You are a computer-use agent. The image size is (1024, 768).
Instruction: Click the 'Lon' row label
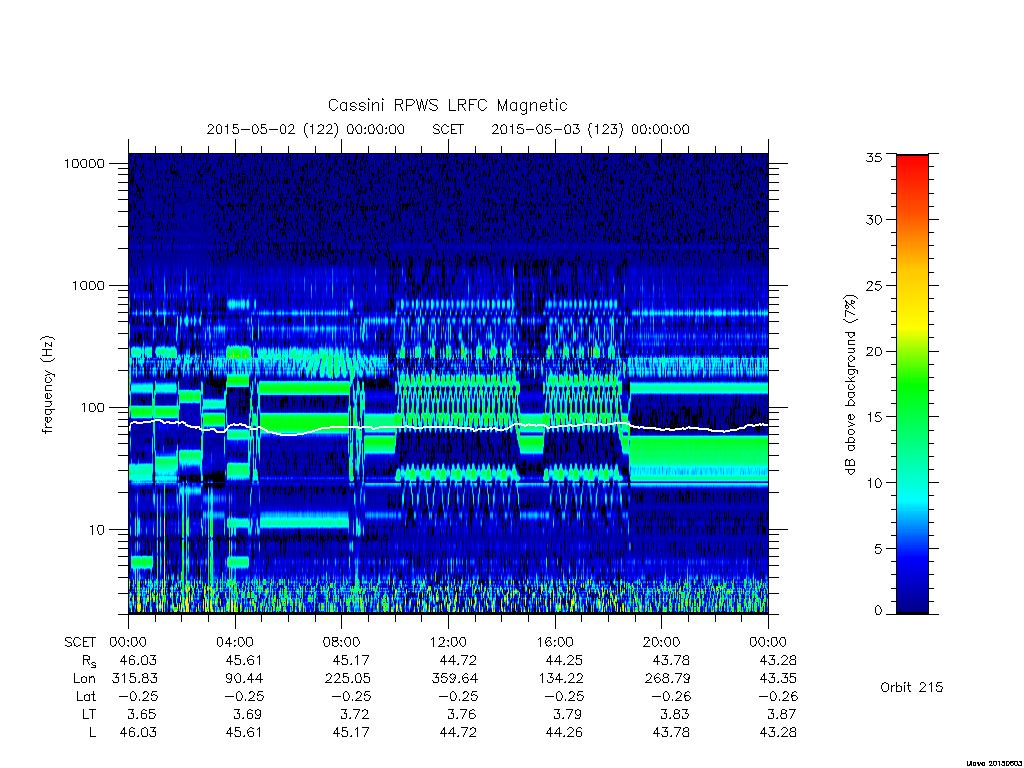pyautogui.click(x=84, y=679)
